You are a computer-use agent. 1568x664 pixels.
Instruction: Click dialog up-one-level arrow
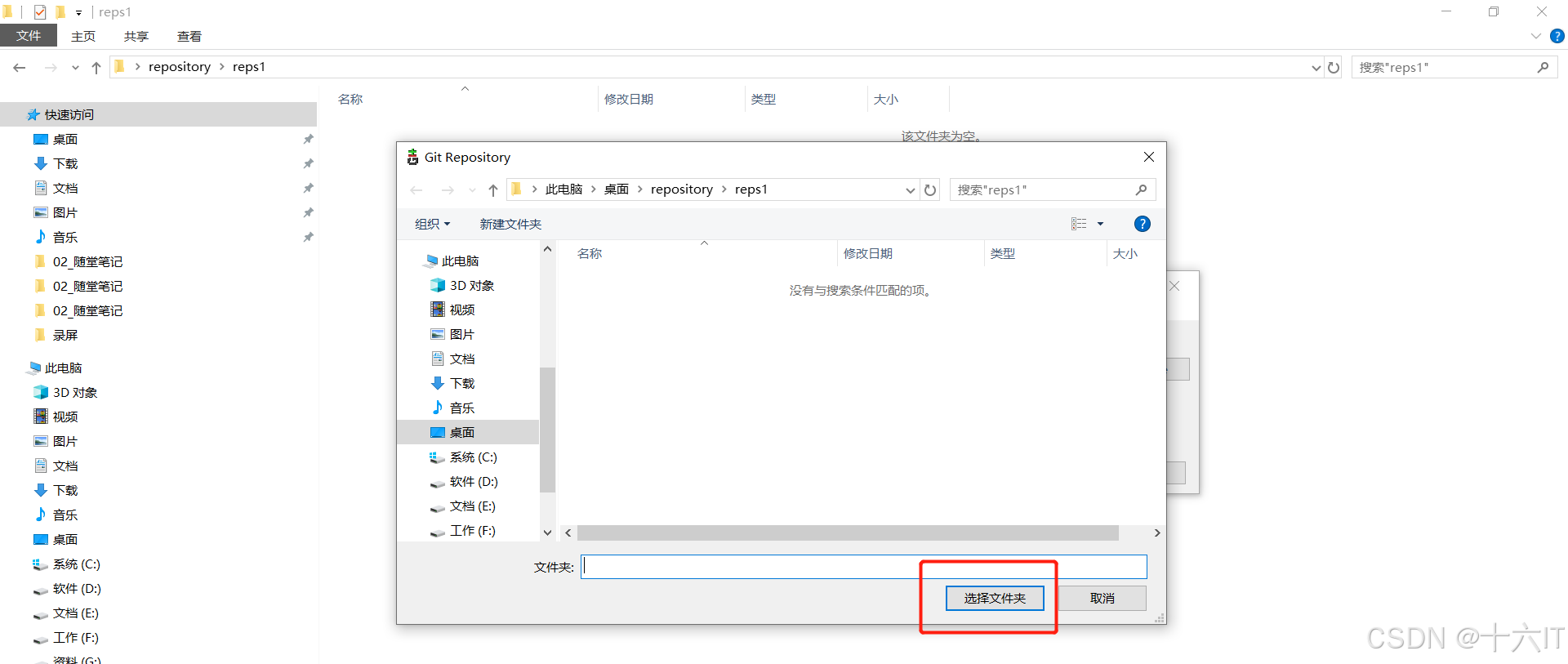point(493,189)
